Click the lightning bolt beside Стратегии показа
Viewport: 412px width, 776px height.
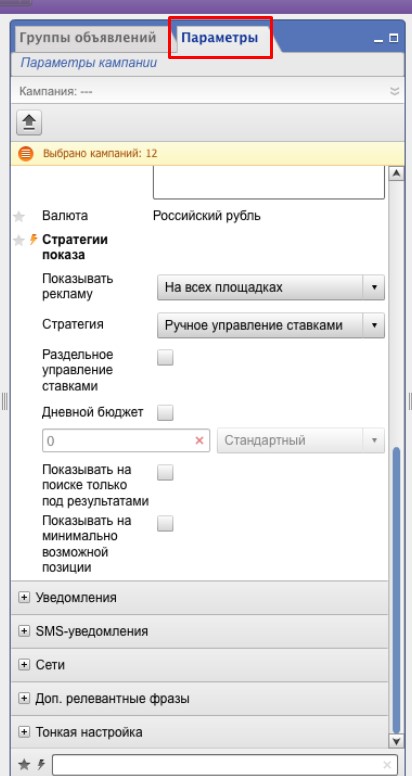coord(34,240)
